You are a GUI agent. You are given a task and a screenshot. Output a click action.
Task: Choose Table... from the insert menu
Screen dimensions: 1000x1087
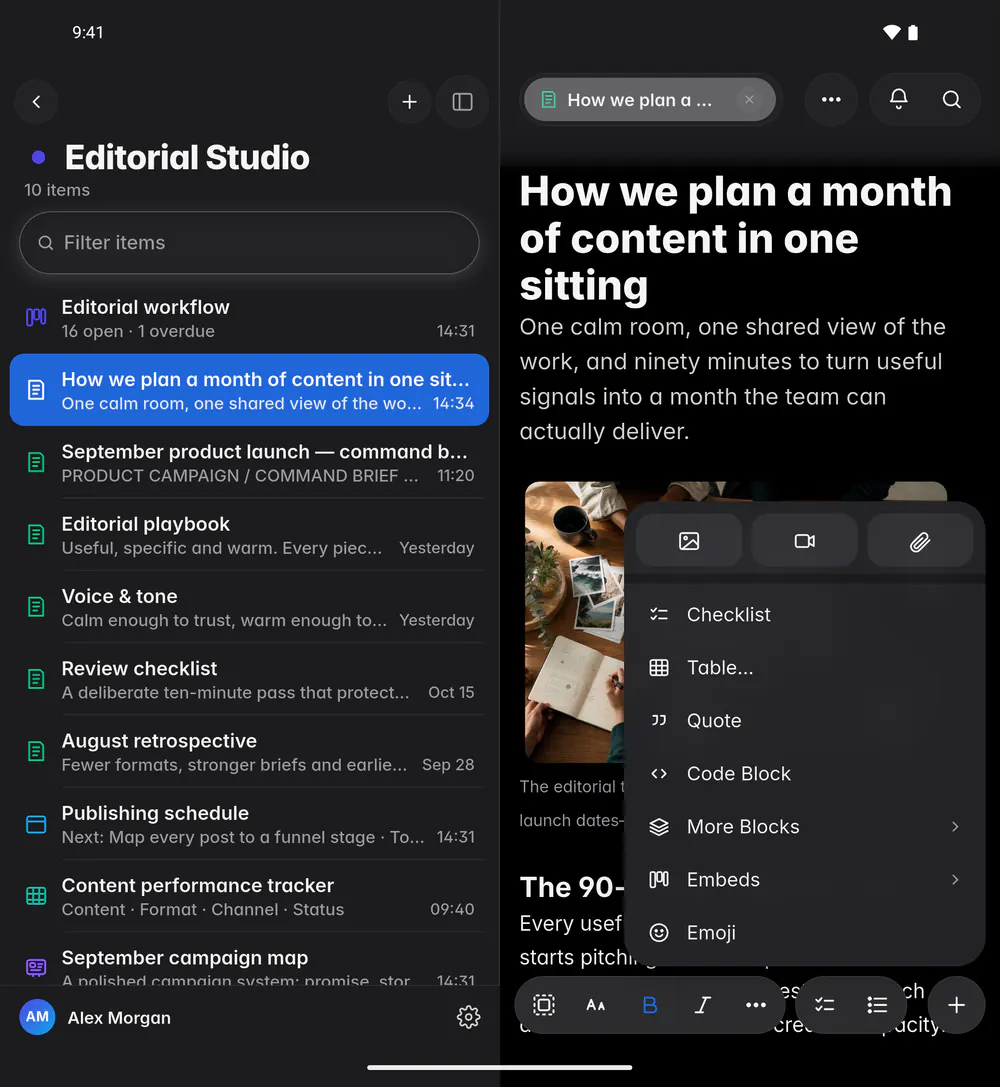[x=805, y=668]
